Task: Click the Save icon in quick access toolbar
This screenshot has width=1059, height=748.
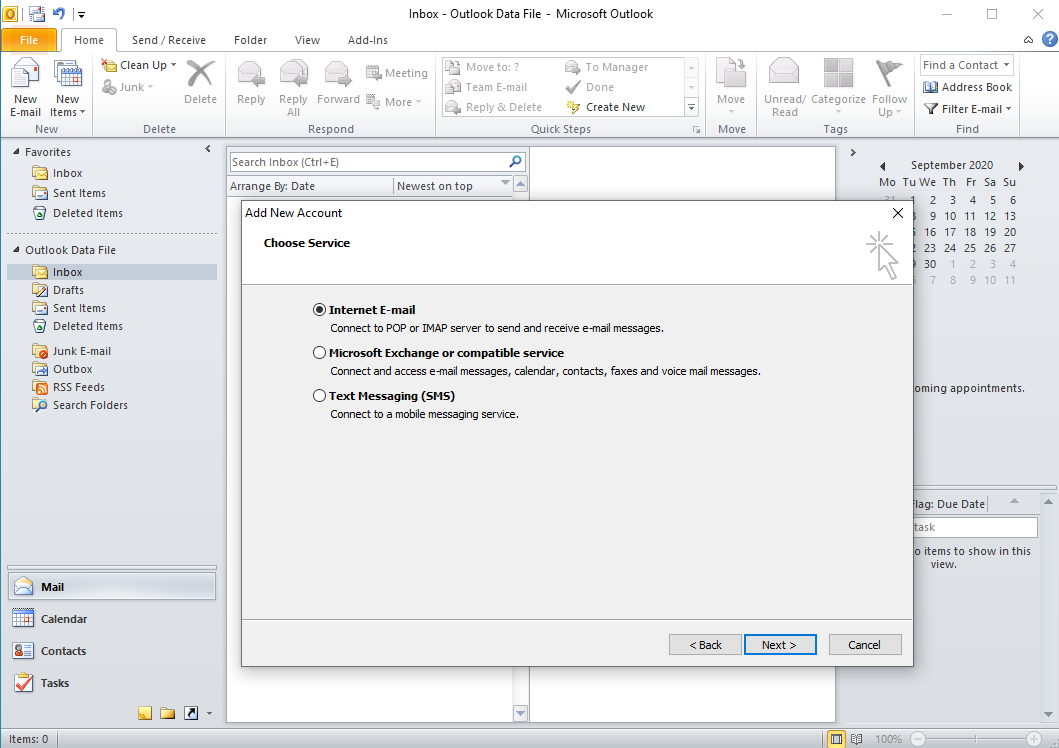Action: click(x=36, y=14)
